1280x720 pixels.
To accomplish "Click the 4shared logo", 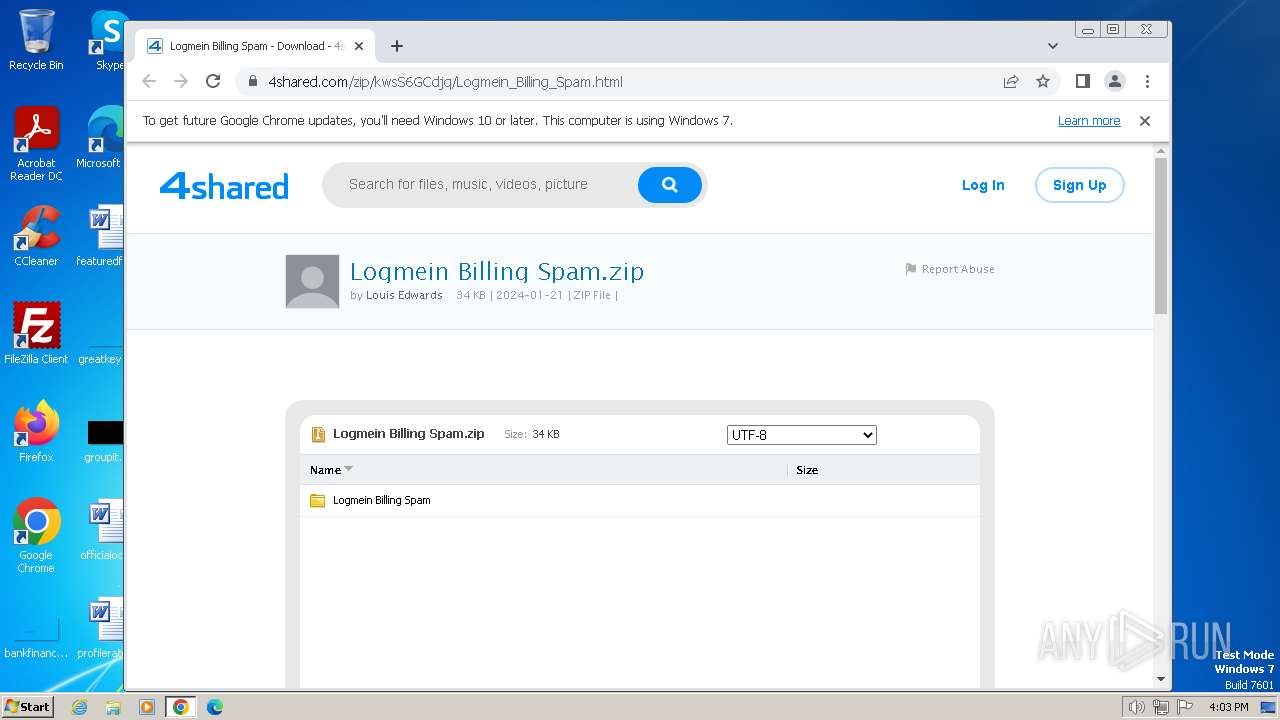I will (x=224, y=186).
